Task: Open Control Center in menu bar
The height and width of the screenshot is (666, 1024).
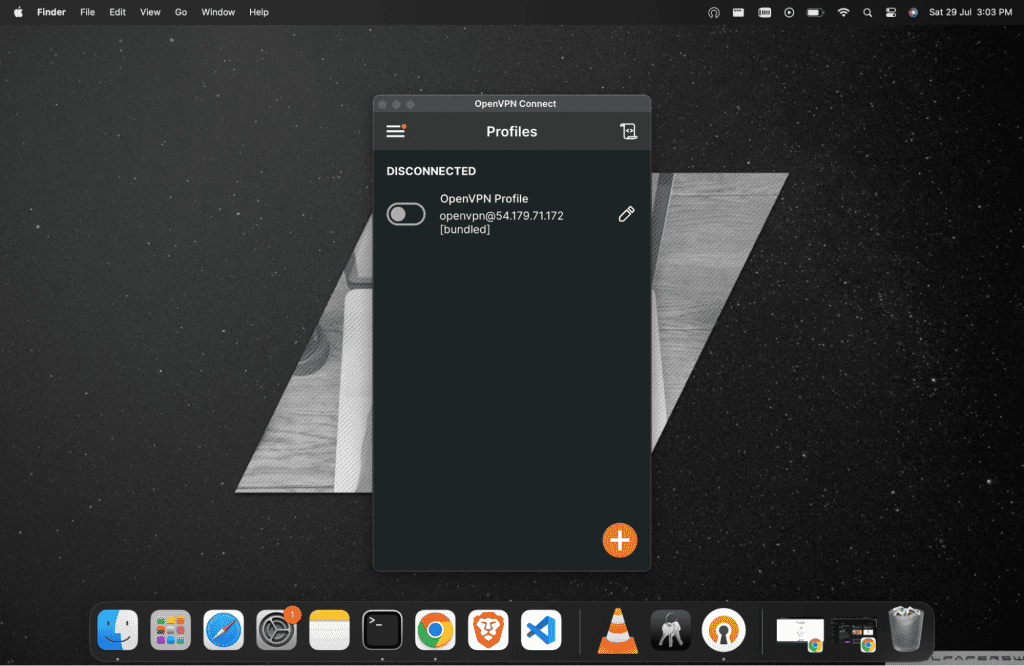Action: click(x=891, y=12)
